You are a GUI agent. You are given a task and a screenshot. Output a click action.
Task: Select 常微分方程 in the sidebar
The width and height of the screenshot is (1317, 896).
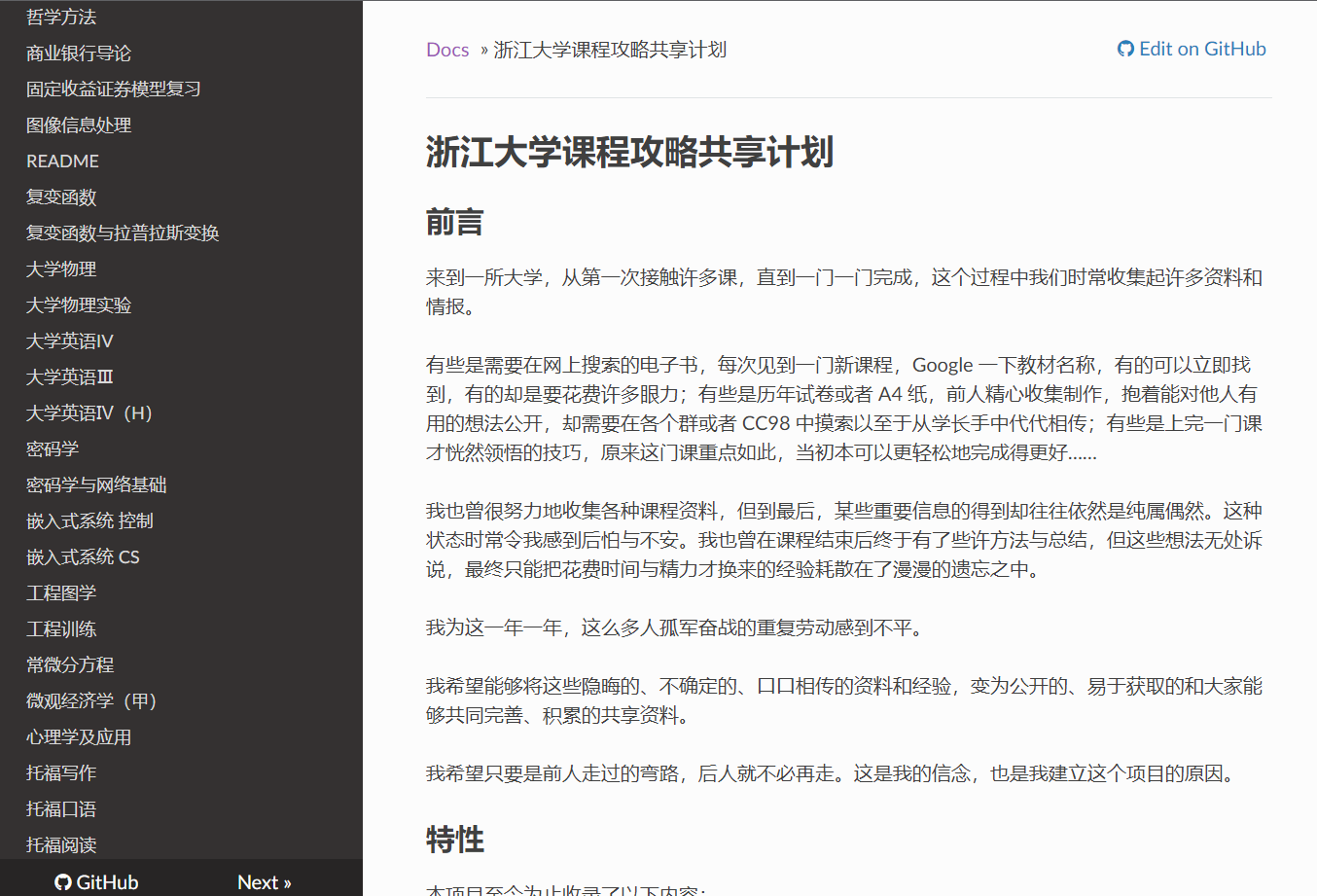click(70, 665)
